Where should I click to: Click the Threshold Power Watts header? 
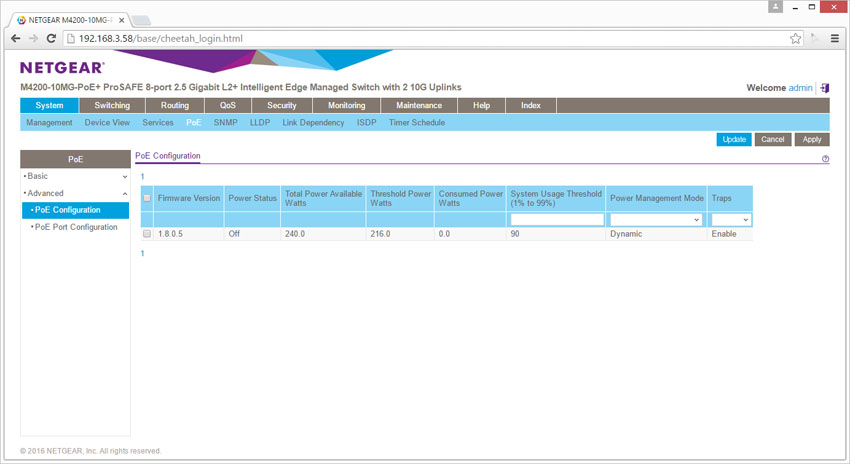401,198
